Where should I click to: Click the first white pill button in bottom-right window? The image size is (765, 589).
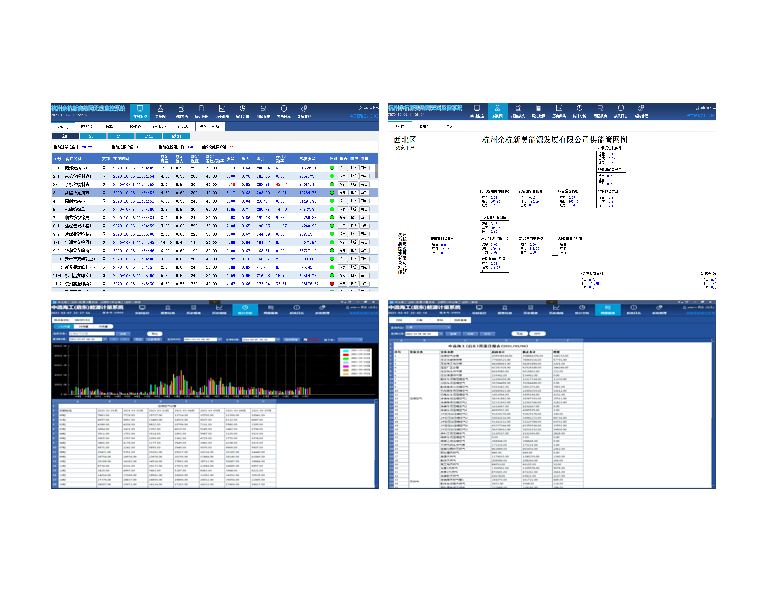point(520,334)
